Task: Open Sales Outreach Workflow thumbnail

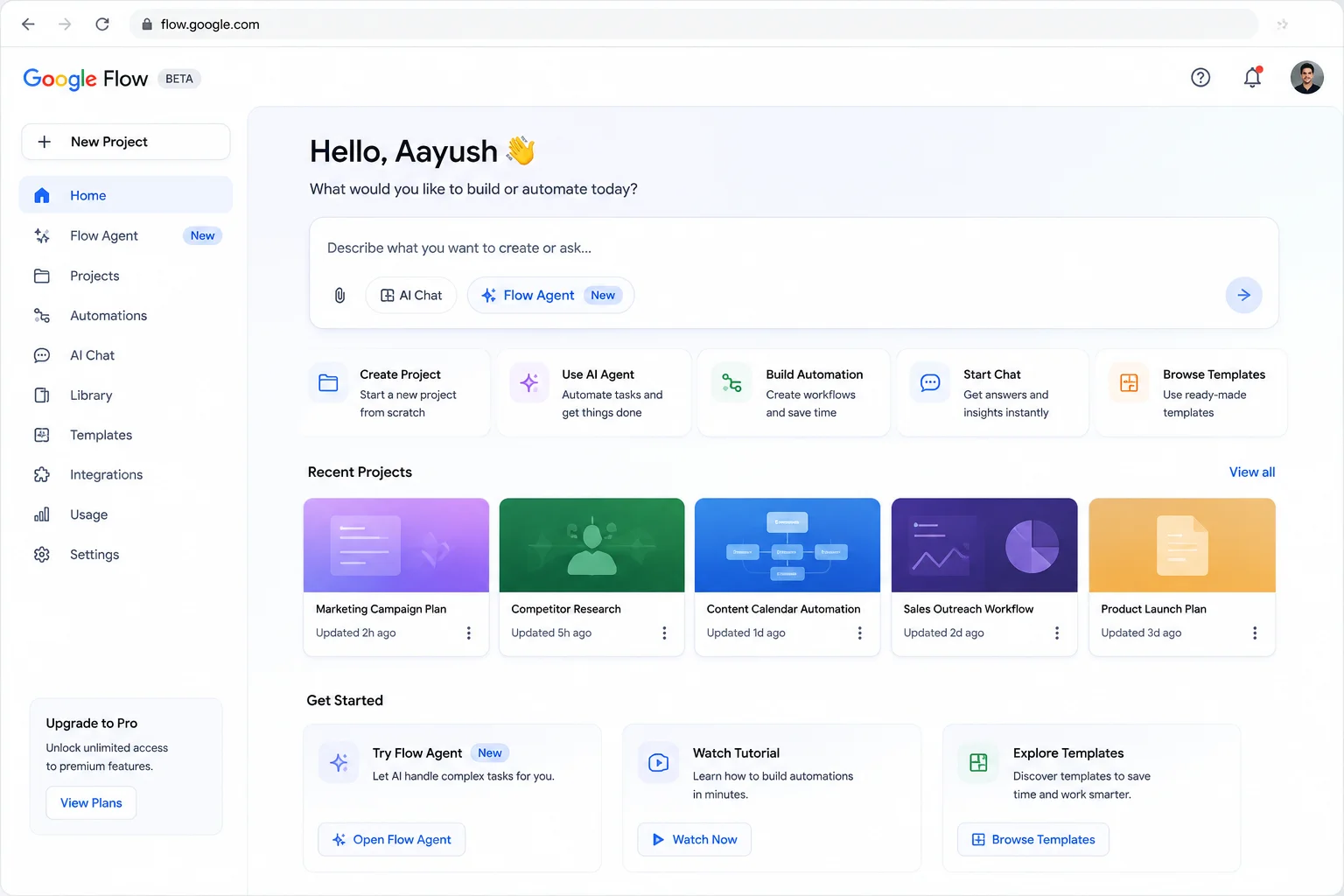Action: tap(984, 545)
